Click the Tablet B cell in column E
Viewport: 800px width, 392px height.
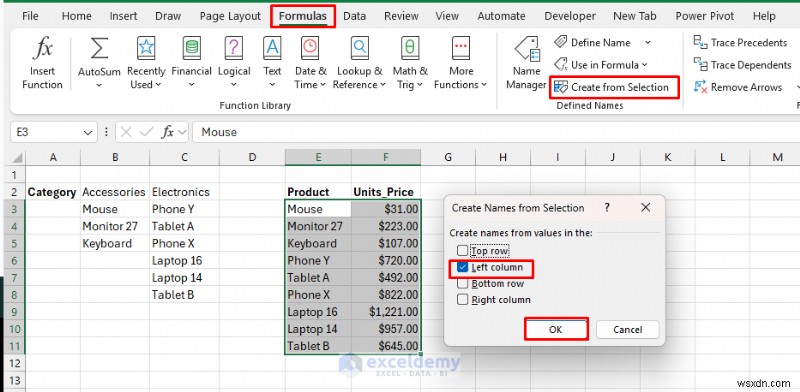318,346
